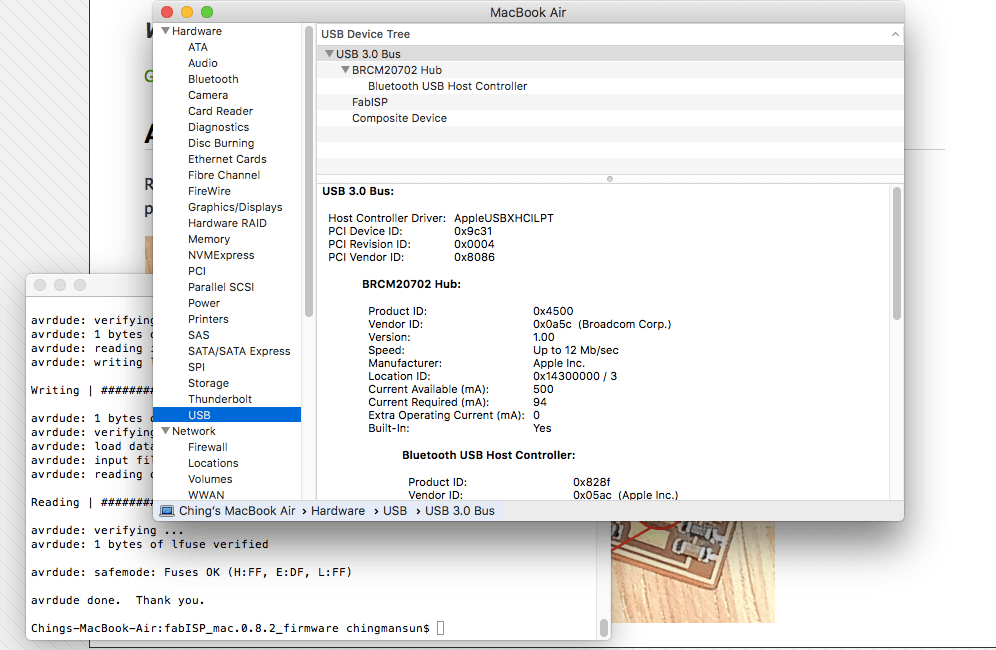Select the FabISP device in the tree
Viewport: 996px width, 650px height.
pos(370,102)
